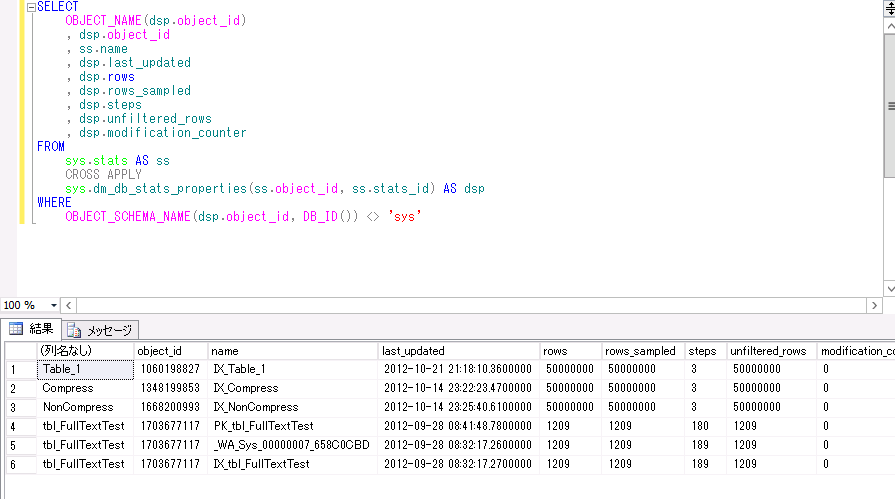895x499 pixels.
Task: Click the horizontal scrollbar track in the editor
Action: [471, 305]
